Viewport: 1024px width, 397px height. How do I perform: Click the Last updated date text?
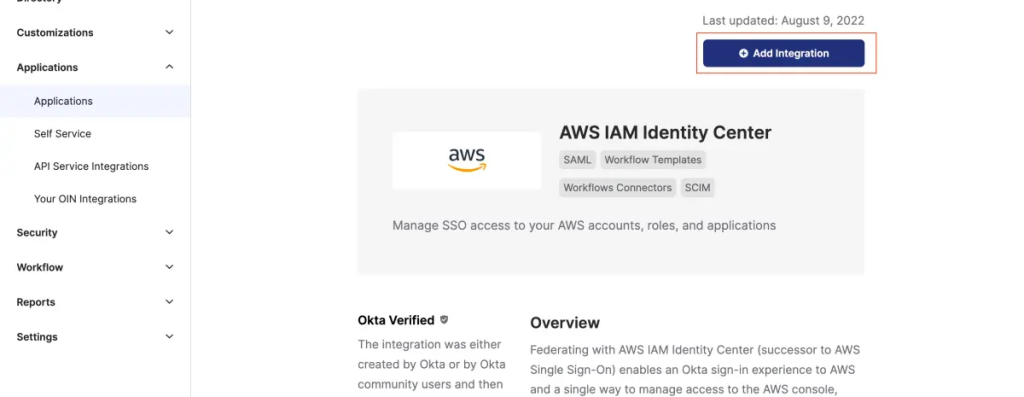[x=783, y=21]
